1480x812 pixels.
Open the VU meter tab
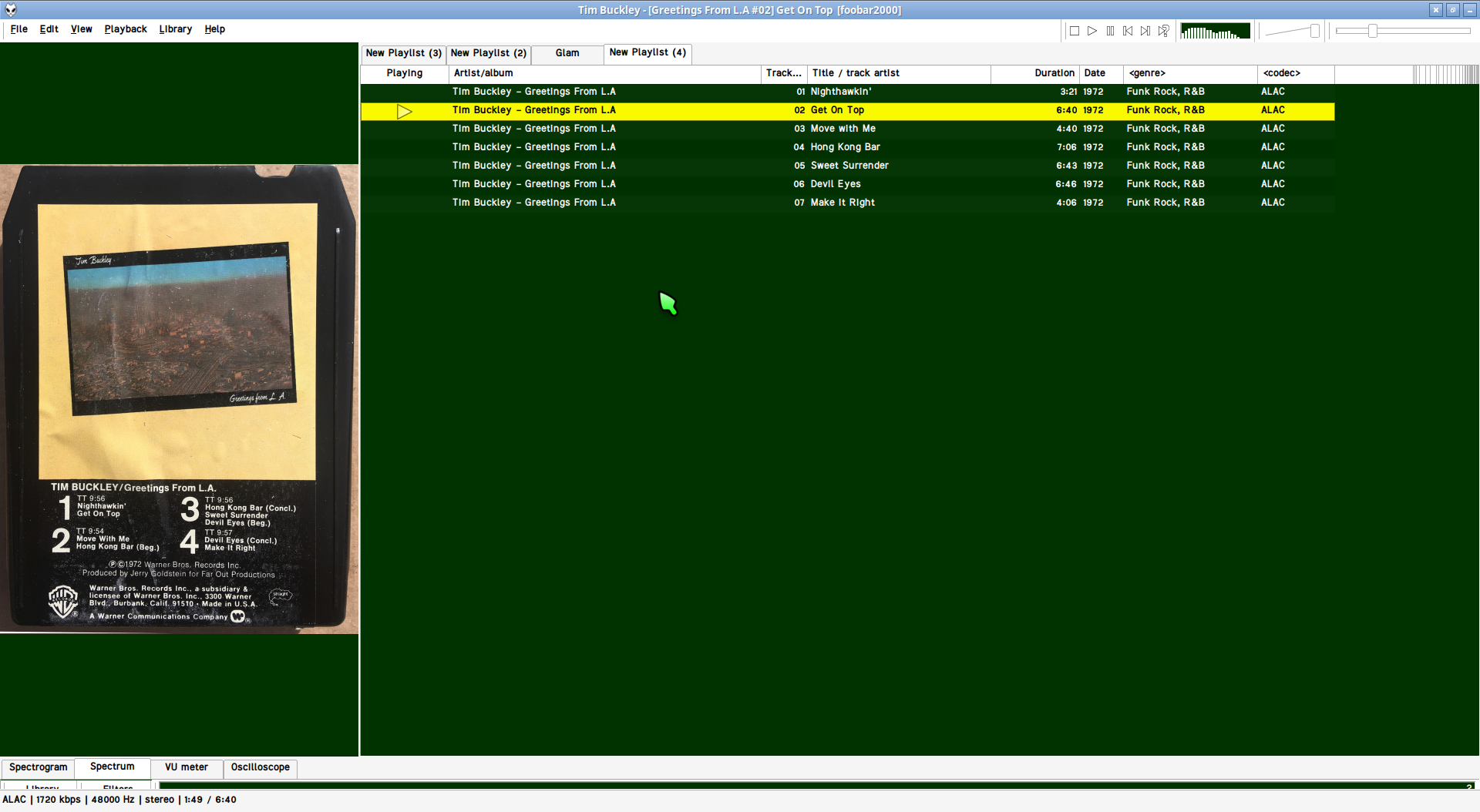click(187, 767)
